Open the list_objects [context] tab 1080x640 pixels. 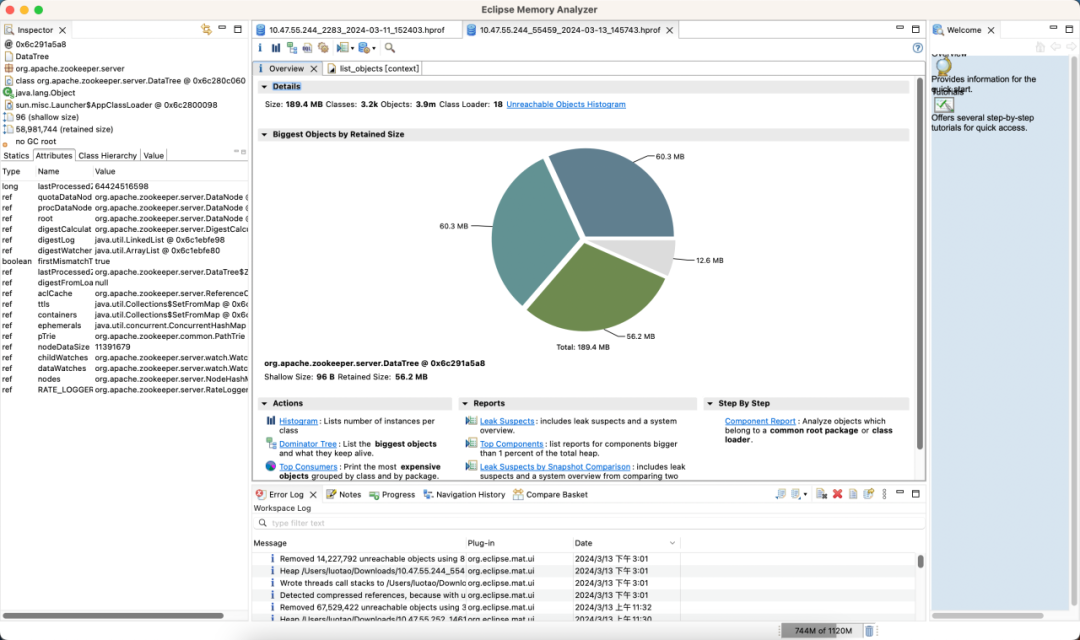(373, 69)
